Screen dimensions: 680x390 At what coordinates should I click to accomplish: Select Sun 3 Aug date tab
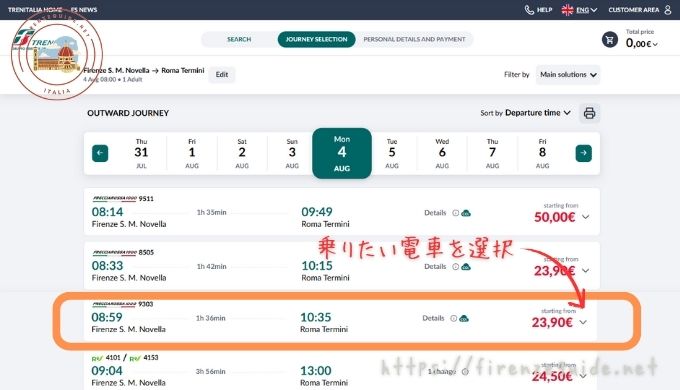[x=292, y=153]
